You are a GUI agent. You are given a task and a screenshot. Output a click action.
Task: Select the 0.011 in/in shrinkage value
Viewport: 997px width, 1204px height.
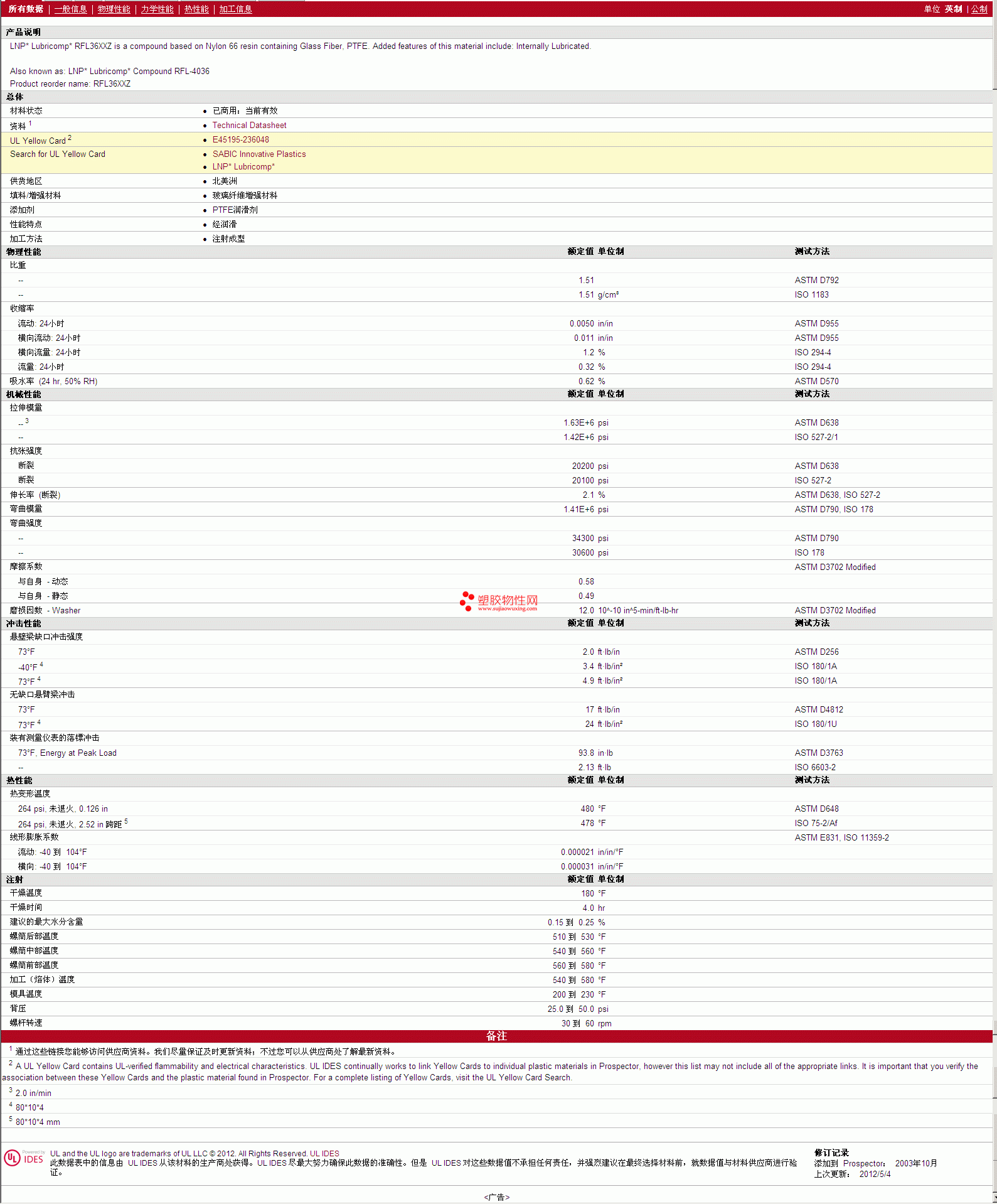[593, 338]
